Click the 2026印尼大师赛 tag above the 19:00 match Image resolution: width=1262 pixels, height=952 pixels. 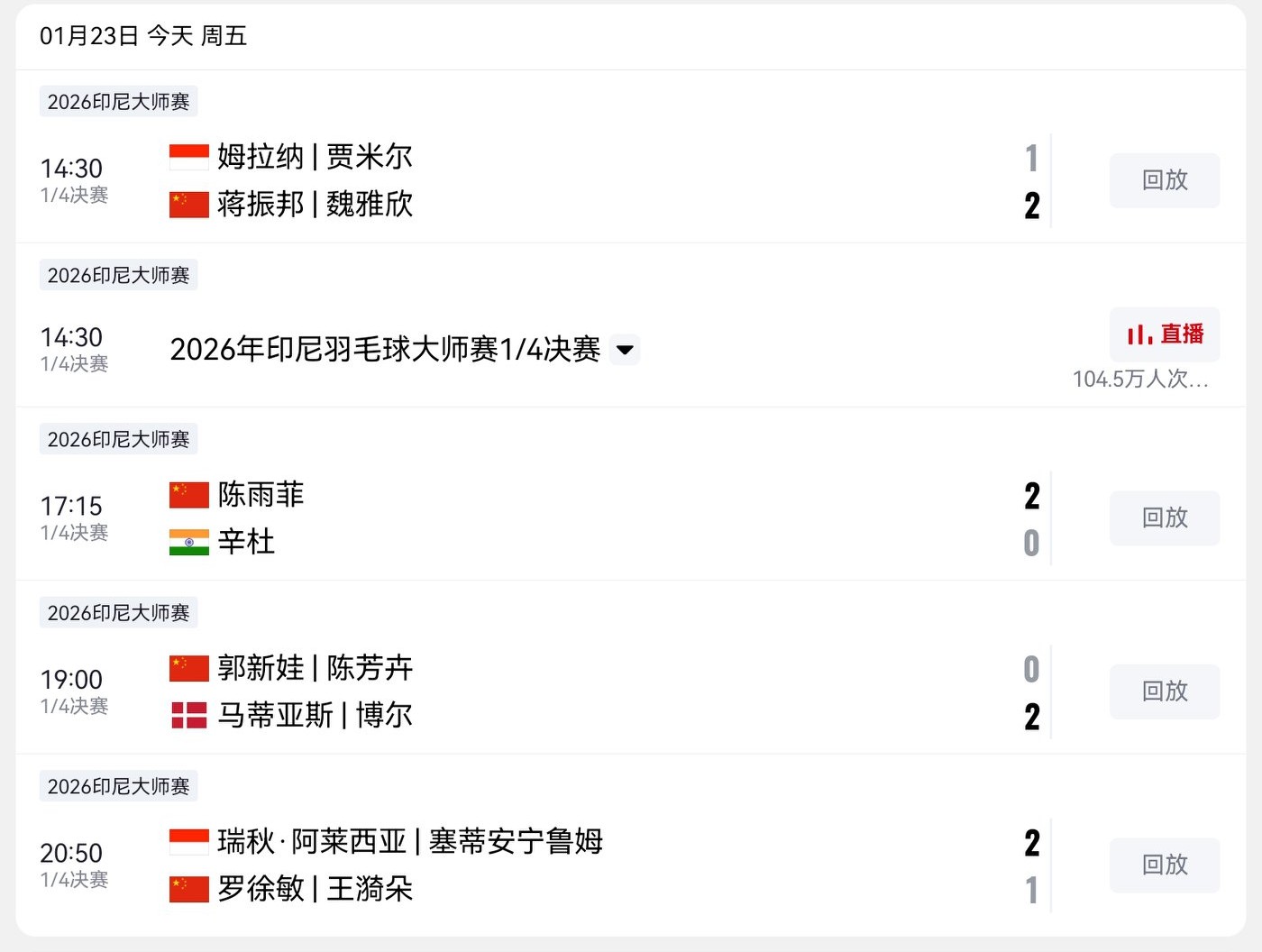click(x=118, y=613)
